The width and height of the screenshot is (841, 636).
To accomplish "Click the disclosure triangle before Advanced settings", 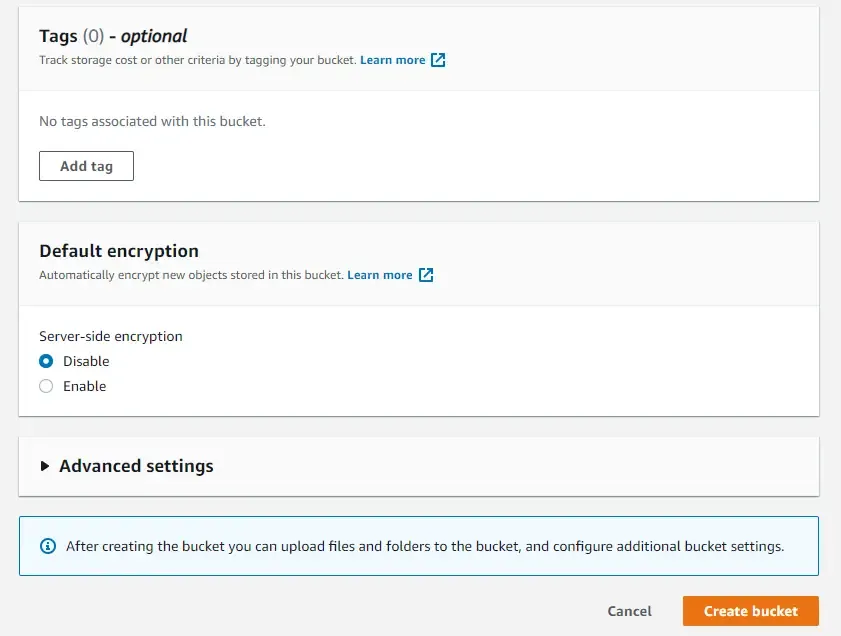I will click(44, 466).
